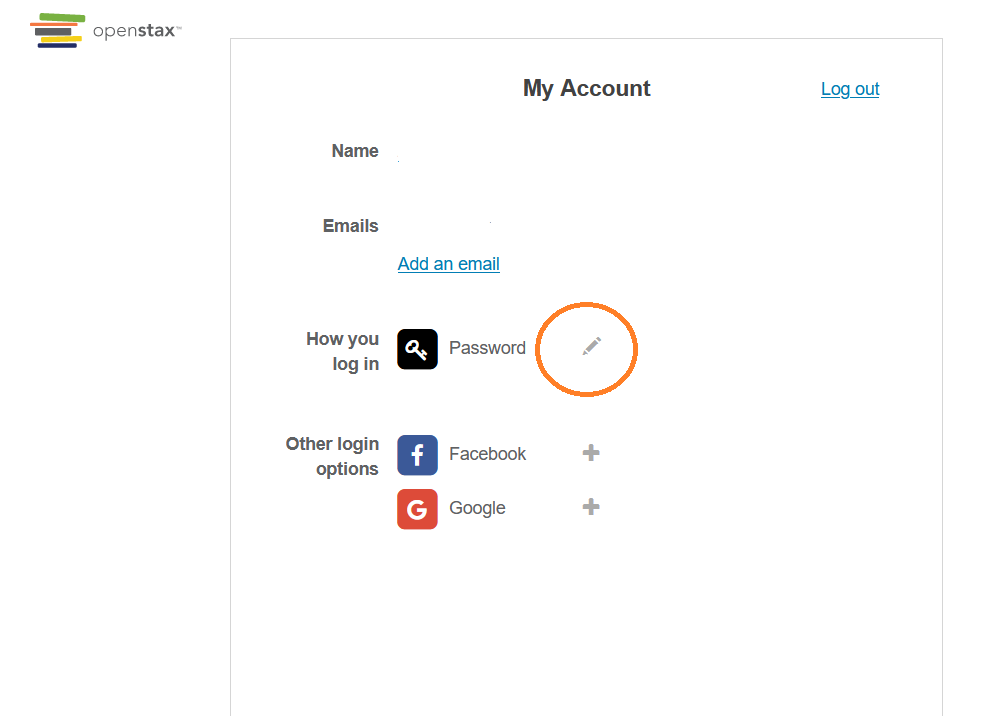982x716 pixels.
Task: Click the Password key icon
Action: tap(417, 349)
